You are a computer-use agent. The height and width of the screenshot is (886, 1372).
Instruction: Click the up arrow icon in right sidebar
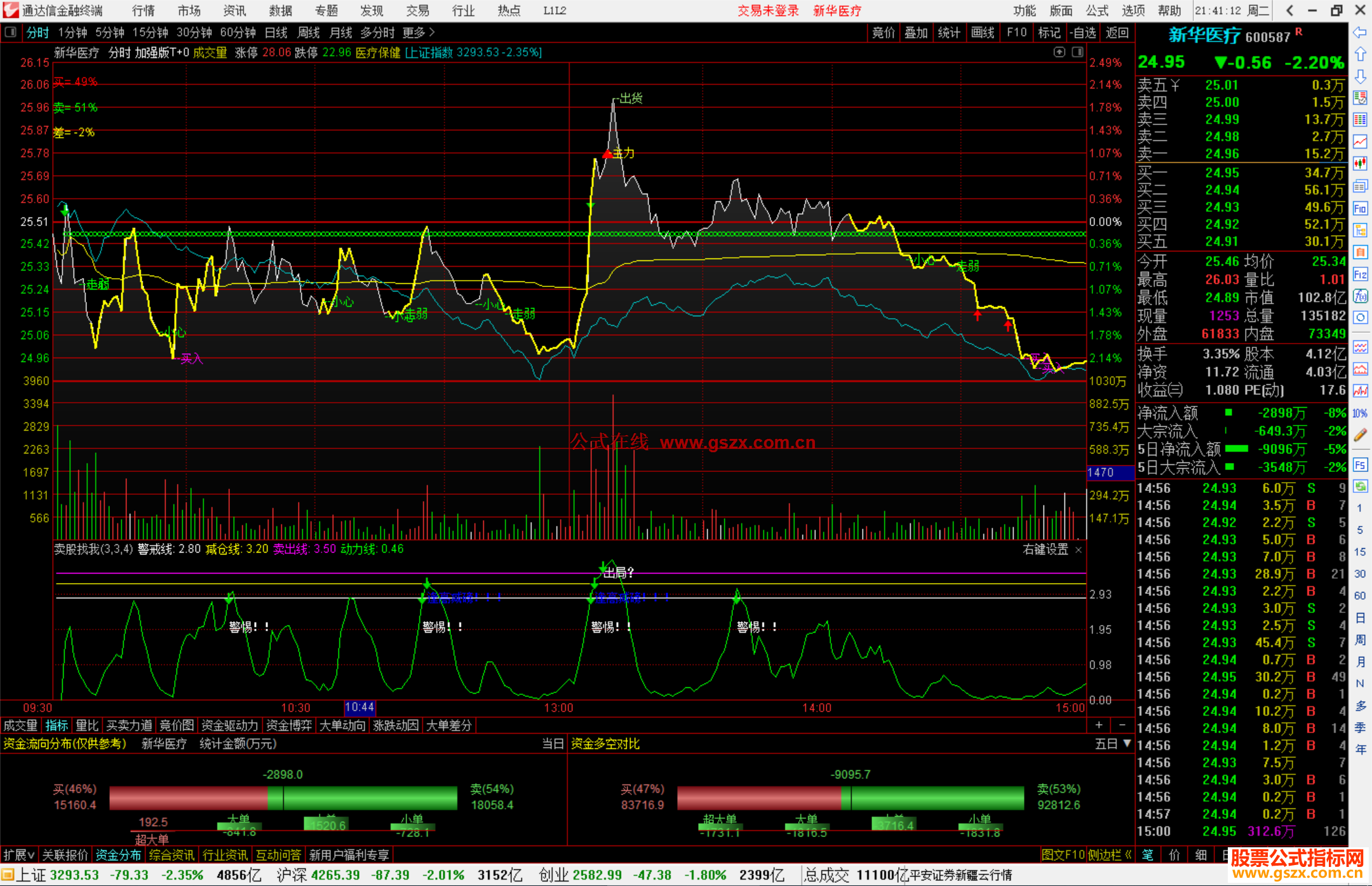(1360, 55)
